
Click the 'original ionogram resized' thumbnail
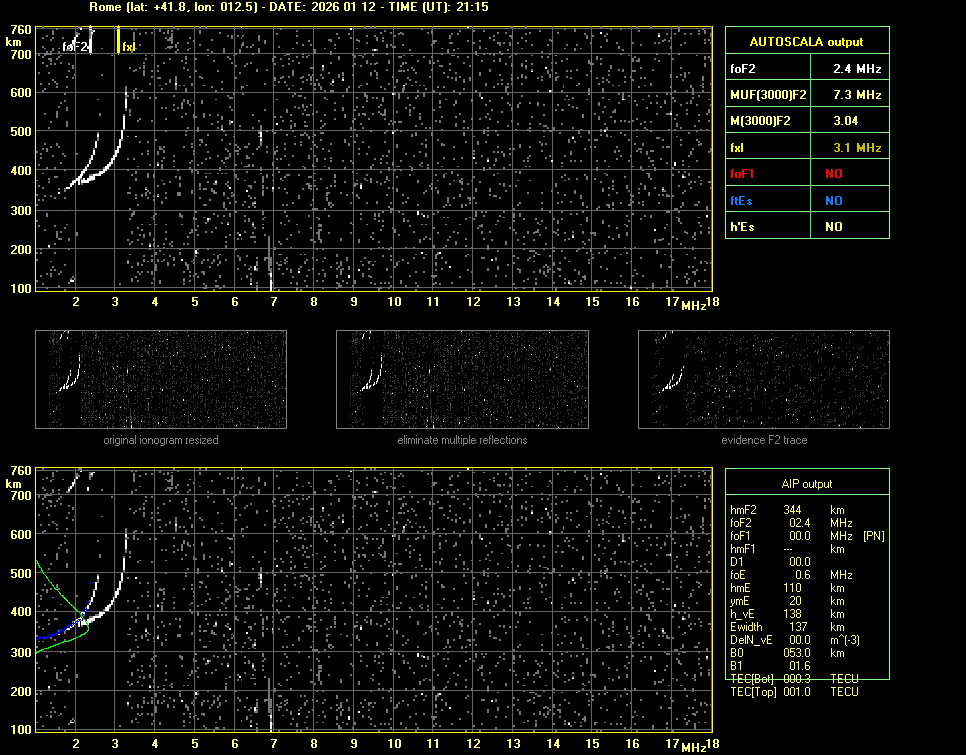click(161, 380)
